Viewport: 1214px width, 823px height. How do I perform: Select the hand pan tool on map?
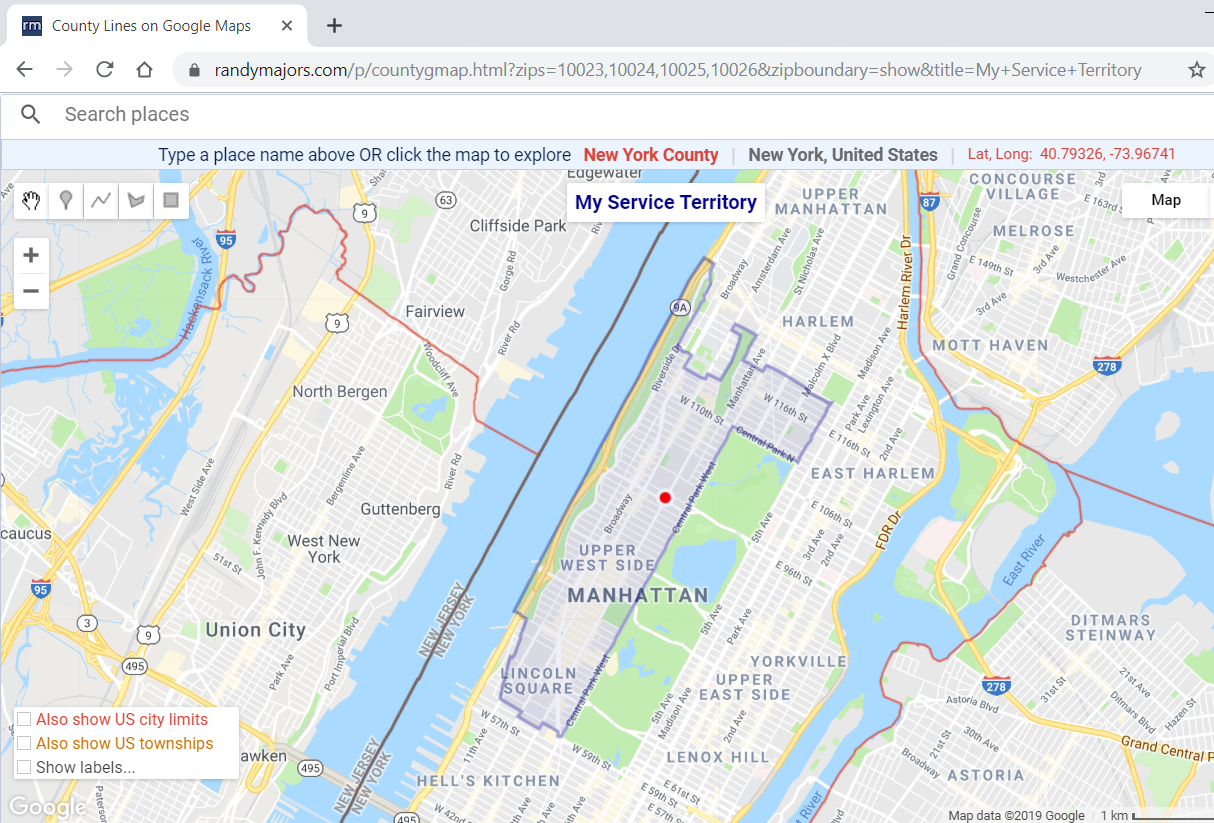[32, 201]
